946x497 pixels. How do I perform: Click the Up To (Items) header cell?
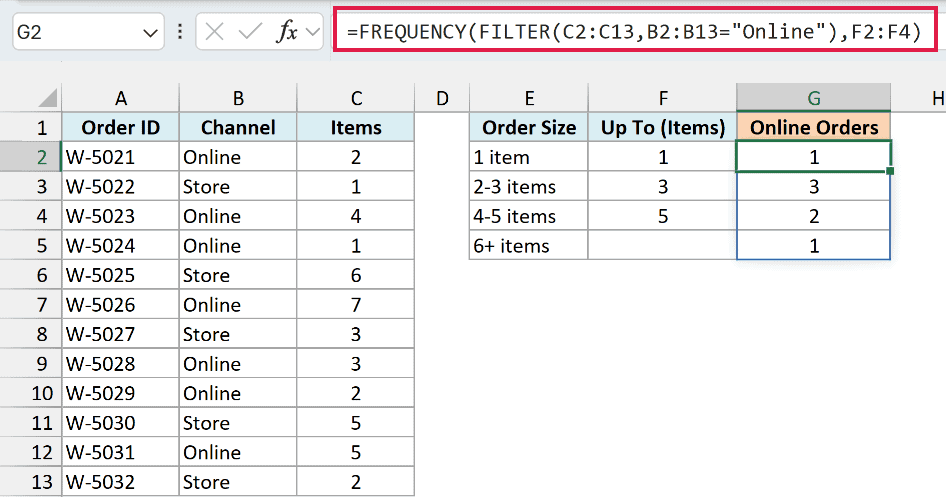pos(662,127)
